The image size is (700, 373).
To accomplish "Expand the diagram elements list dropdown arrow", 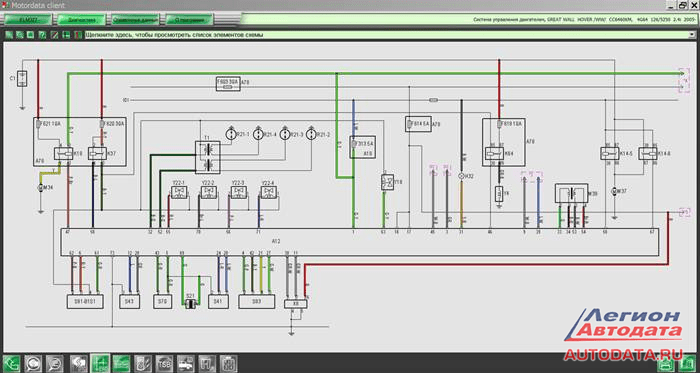I will (693, 35).
